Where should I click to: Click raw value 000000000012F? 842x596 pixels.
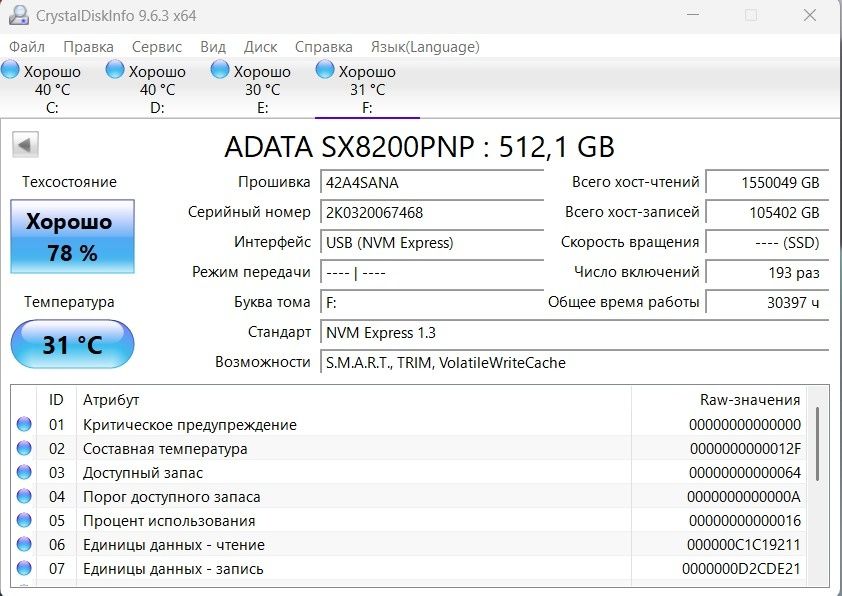pyautogui.click(x=745, y=449)
